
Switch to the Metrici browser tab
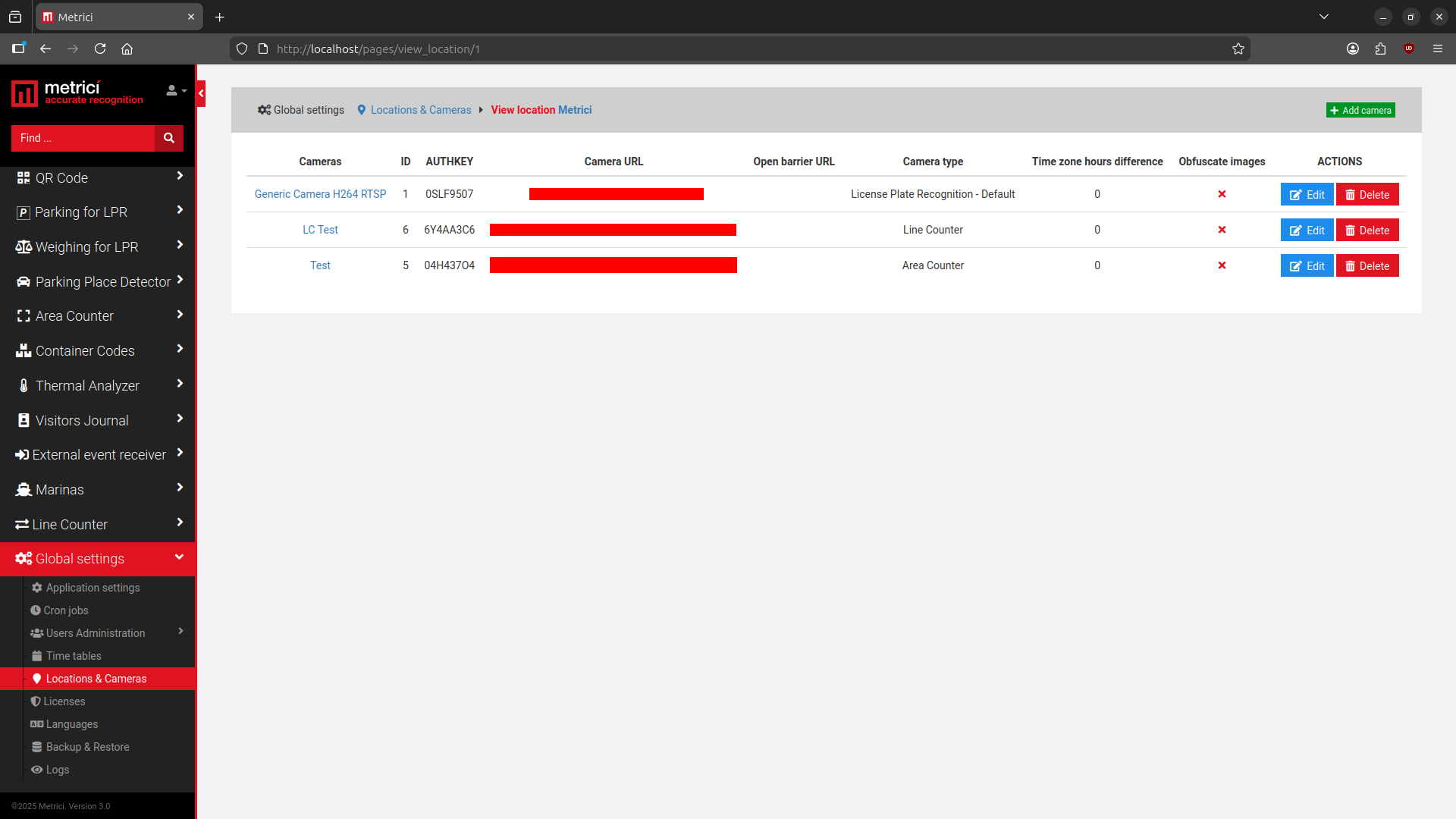coord(119,17)
